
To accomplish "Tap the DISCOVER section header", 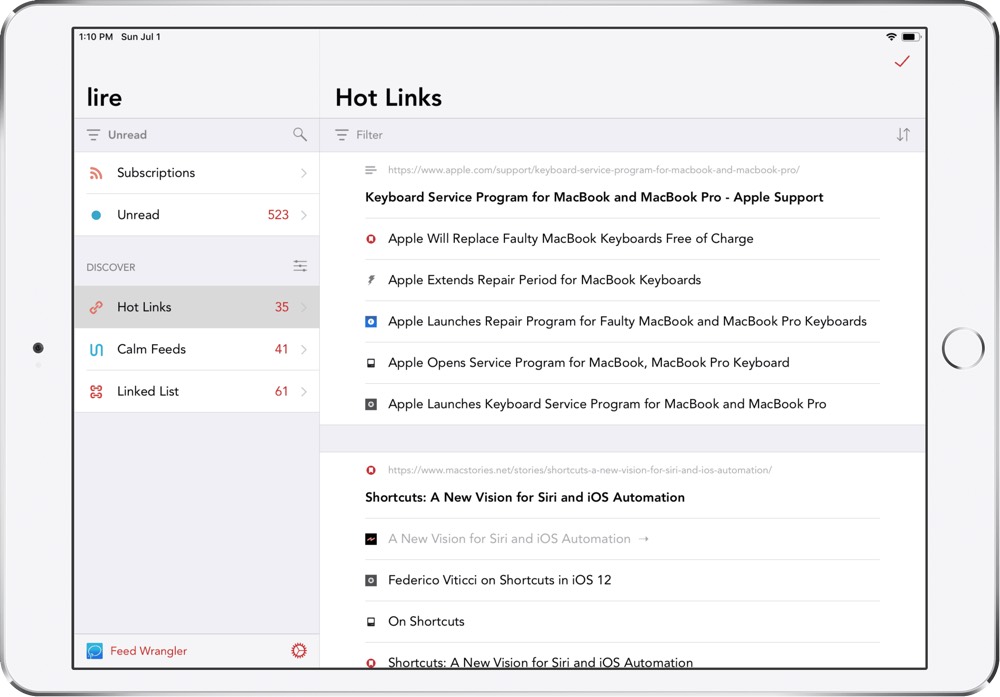I will coord(111,267).
